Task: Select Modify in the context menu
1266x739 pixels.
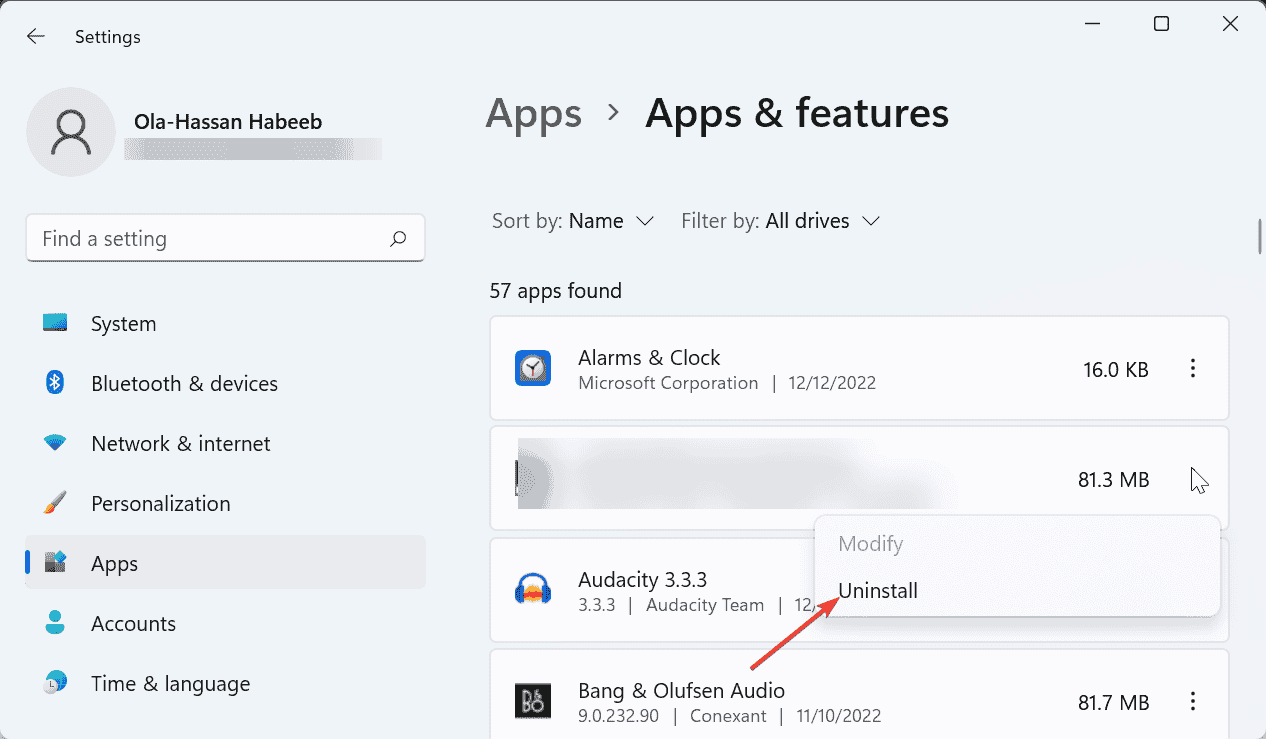Action: pyautogui.click(x=870, y=544)
